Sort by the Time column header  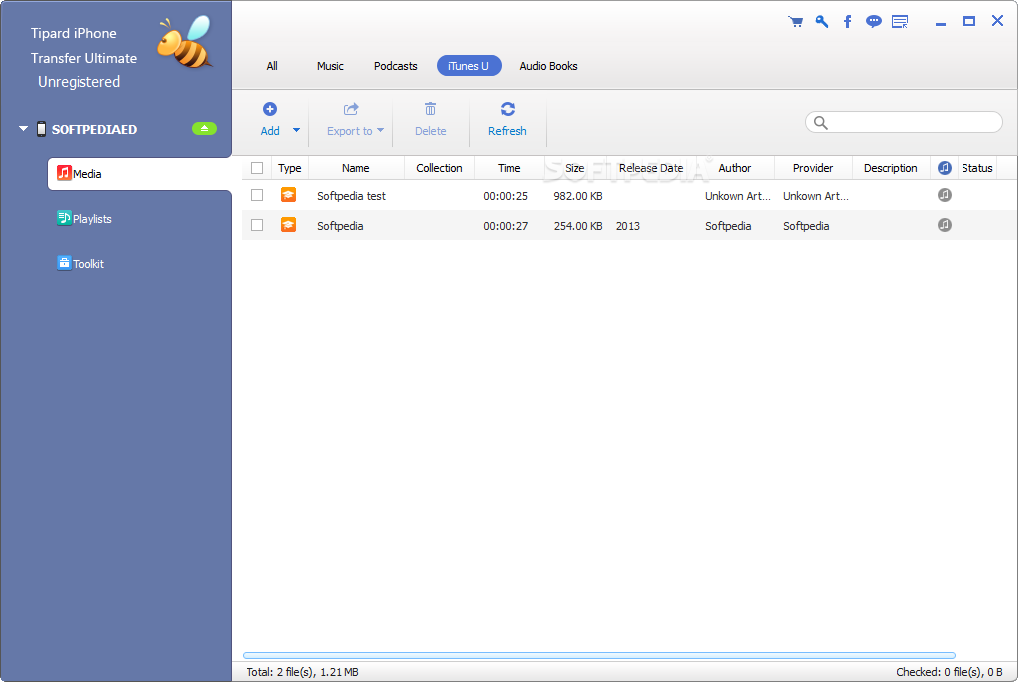[x=509, y=168]
